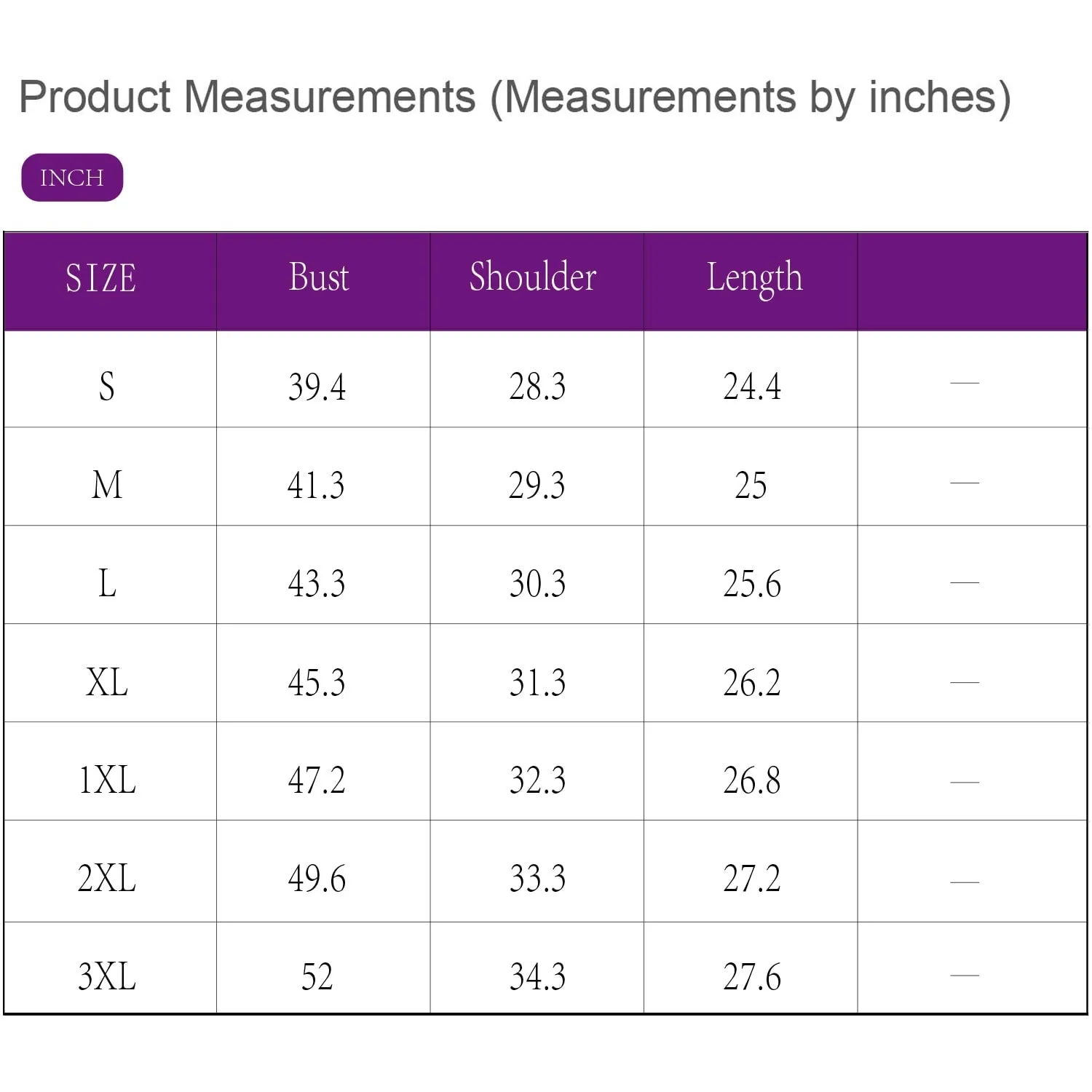This screenshot has height=1092, width=1092.
Task: Click length value 27.6 for 3XL
Action: [x=751, y=977]
